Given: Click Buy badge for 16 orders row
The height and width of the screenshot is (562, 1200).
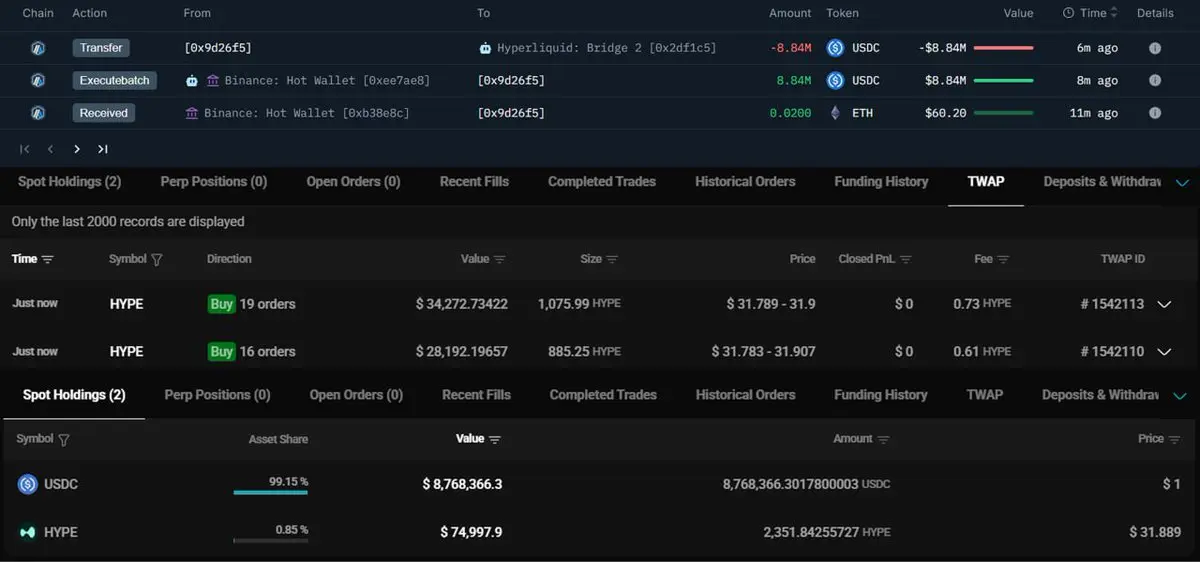Looking at the screenshot, I should coord(221,352).
